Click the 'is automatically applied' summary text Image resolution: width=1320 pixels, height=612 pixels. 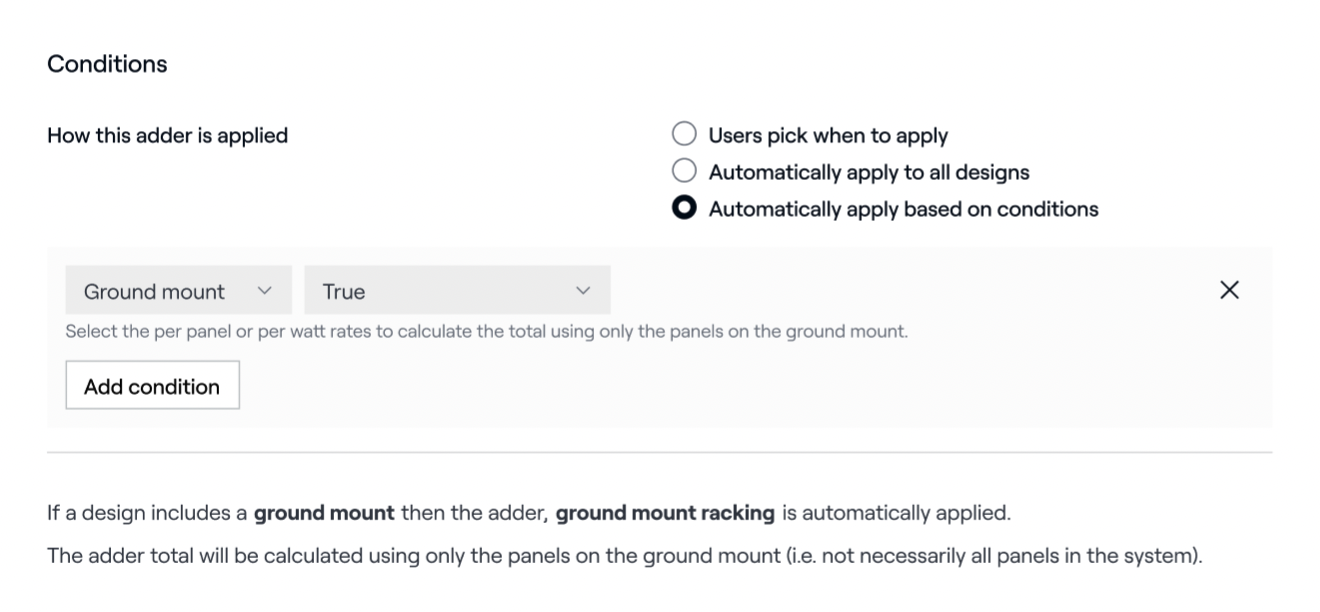[x=896, y=514]
